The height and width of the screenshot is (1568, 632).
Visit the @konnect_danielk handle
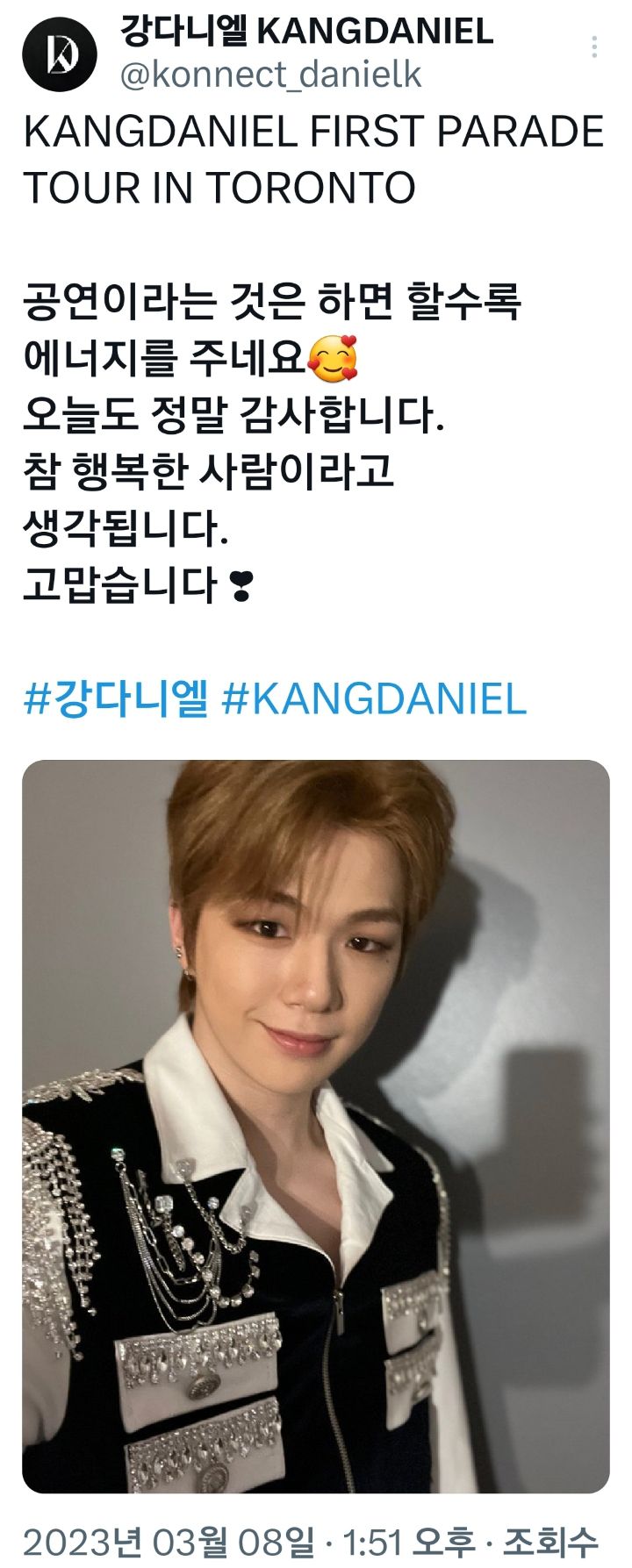point(270,75)
